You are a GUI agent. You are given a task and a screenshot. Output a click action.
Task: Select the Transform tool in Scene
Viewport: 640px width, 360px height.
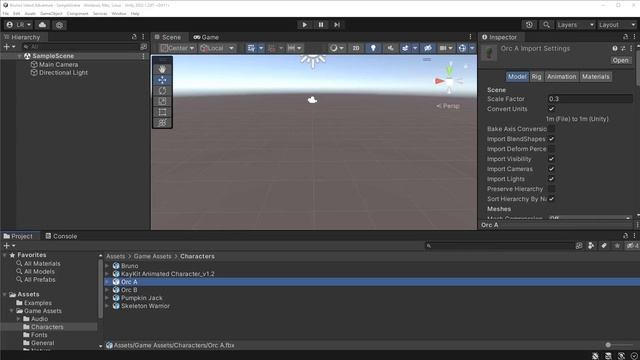(162, 122)
